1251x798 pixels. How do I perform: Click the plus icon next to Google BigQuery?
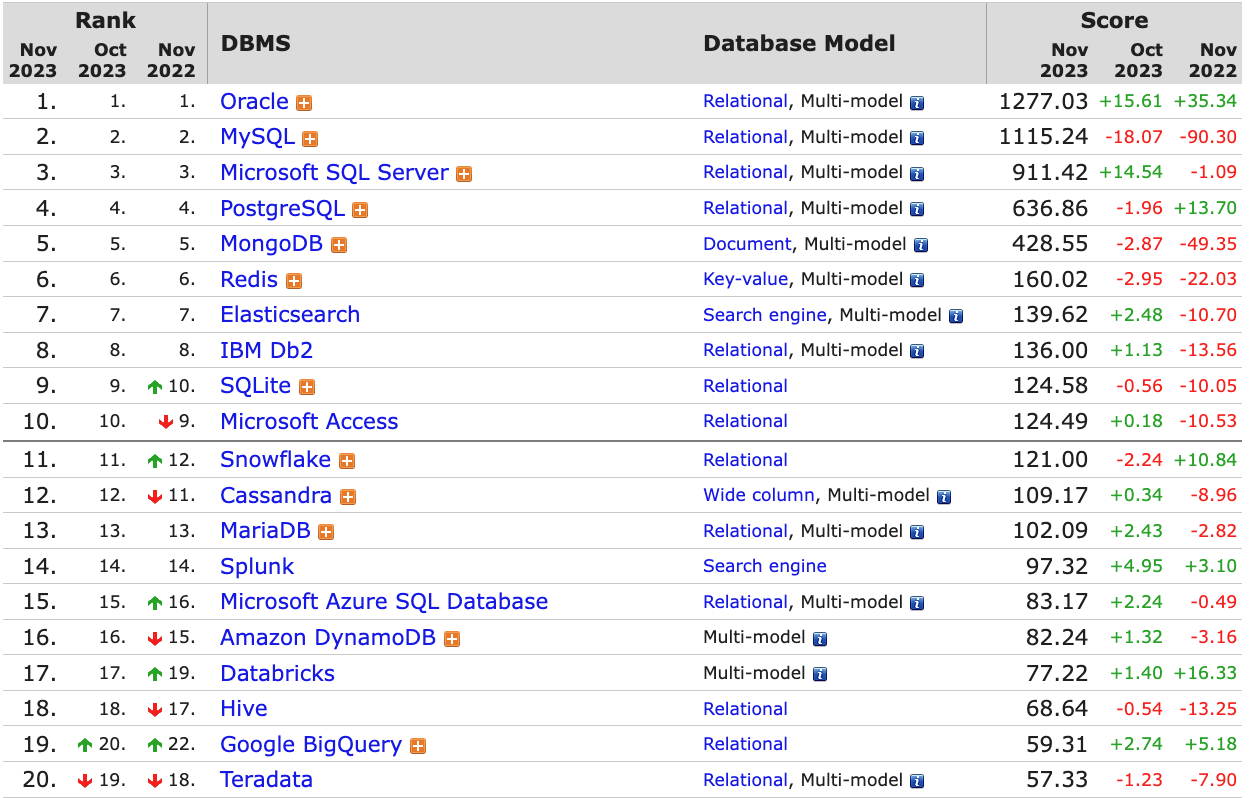tap(418, 746)
